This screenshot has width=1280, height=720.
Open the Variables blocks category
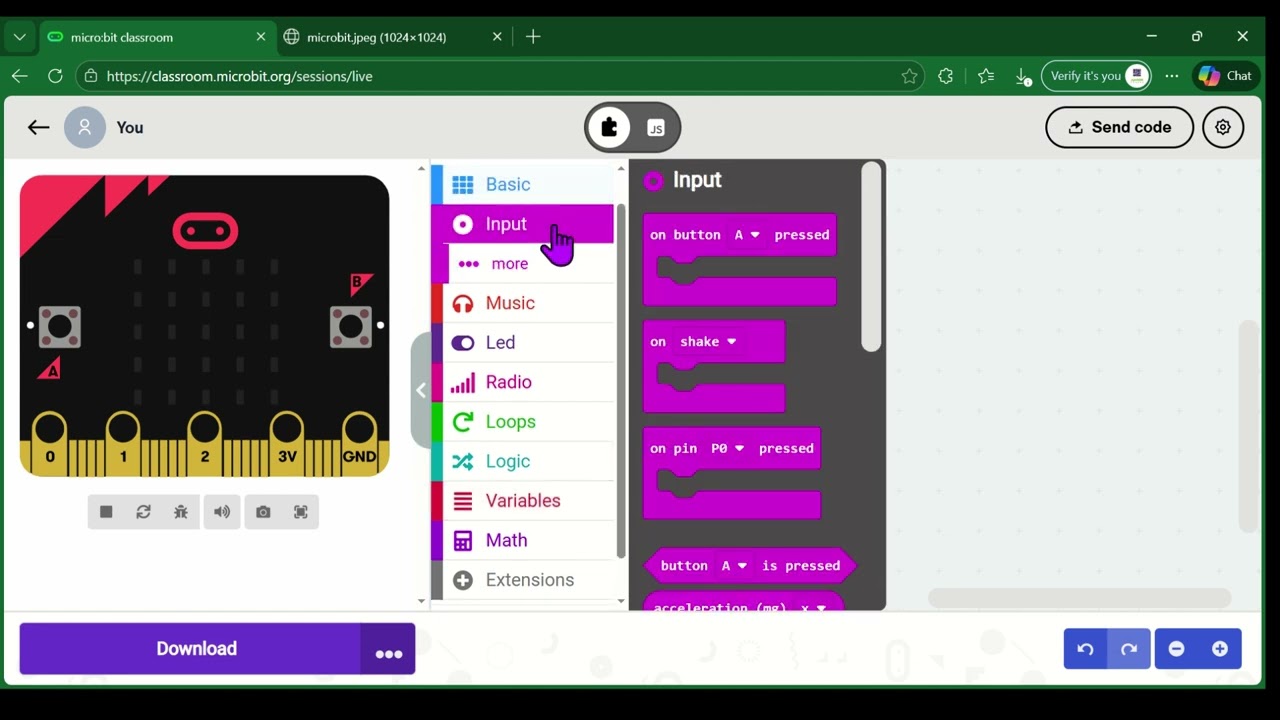[x=522, y=501]
